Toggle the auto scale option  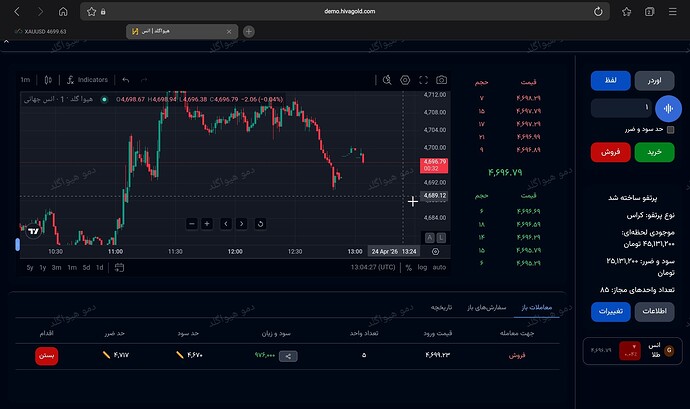439,267
